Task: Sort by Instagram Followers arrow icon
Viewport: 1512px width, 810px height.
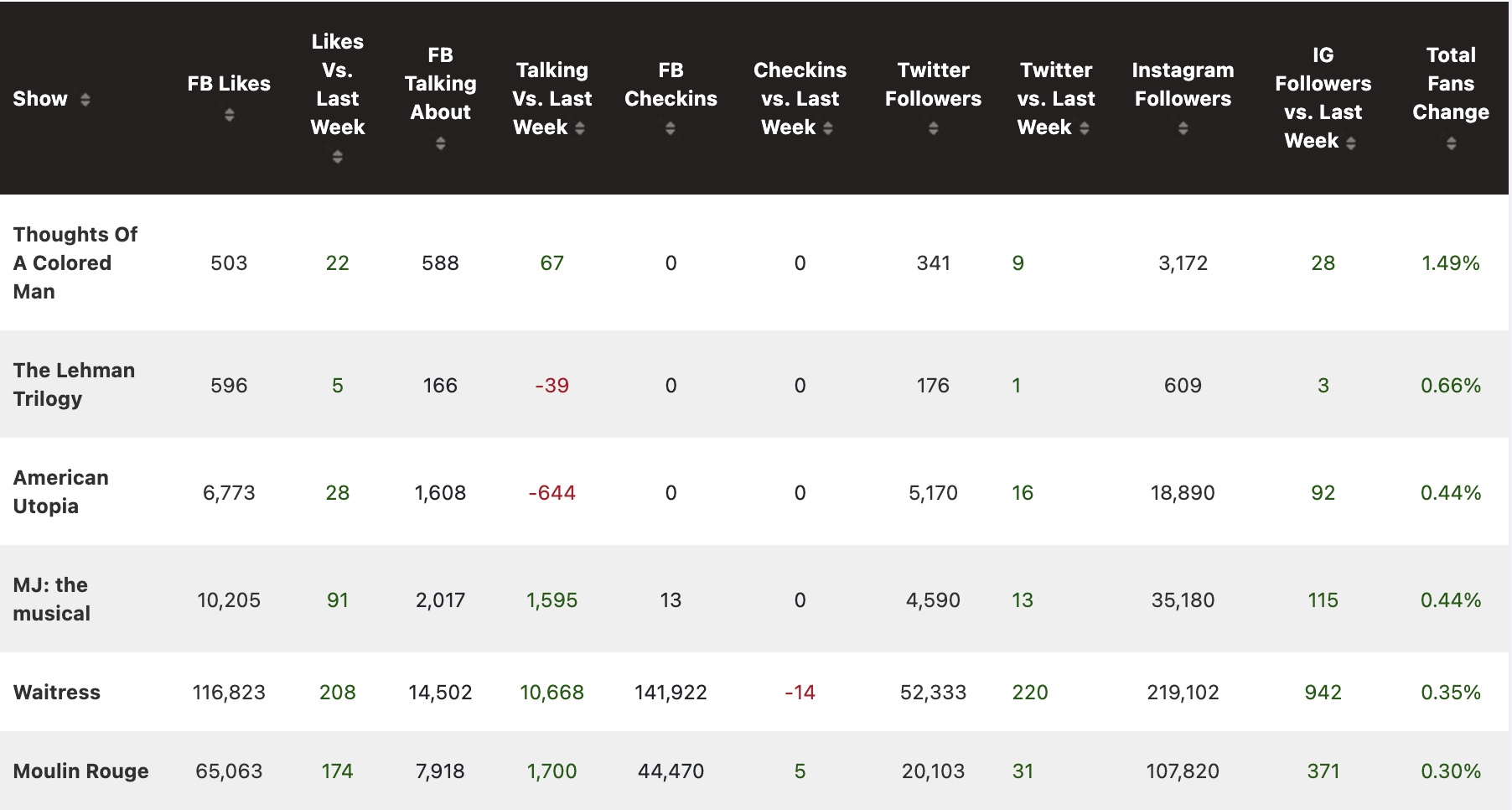Action: [x=1183, y=129]
